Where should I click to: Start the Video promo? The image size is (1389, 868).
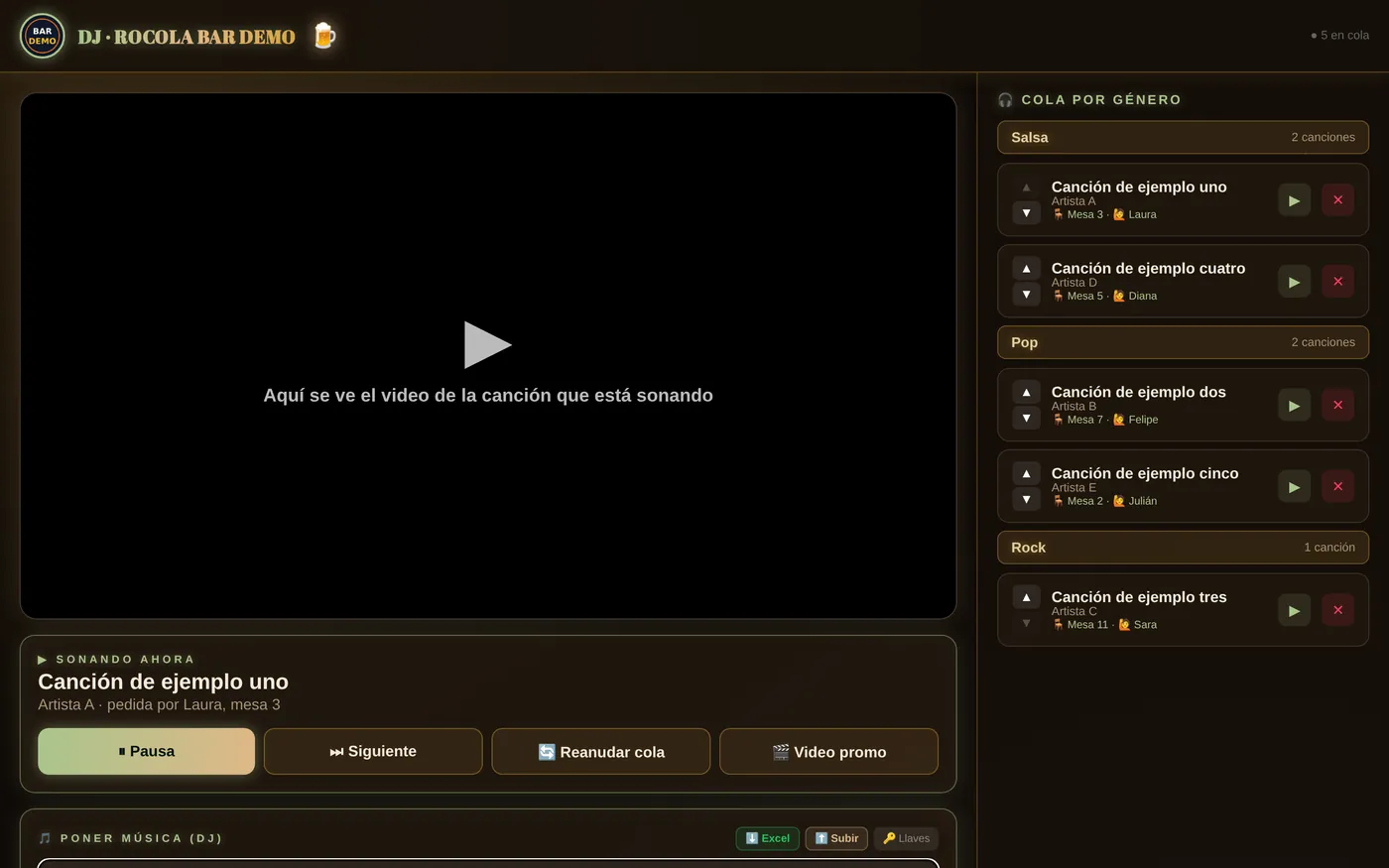[x=828, y=751]
